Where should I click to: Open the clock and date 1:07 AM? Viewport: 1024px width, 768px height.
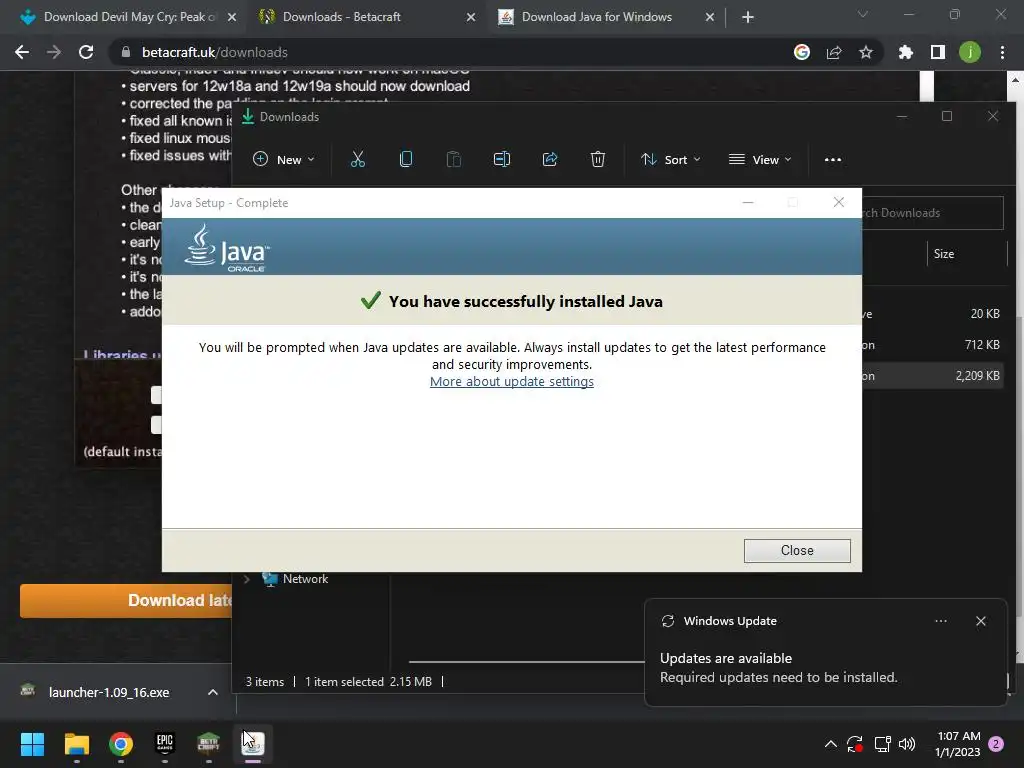(958, 744)
